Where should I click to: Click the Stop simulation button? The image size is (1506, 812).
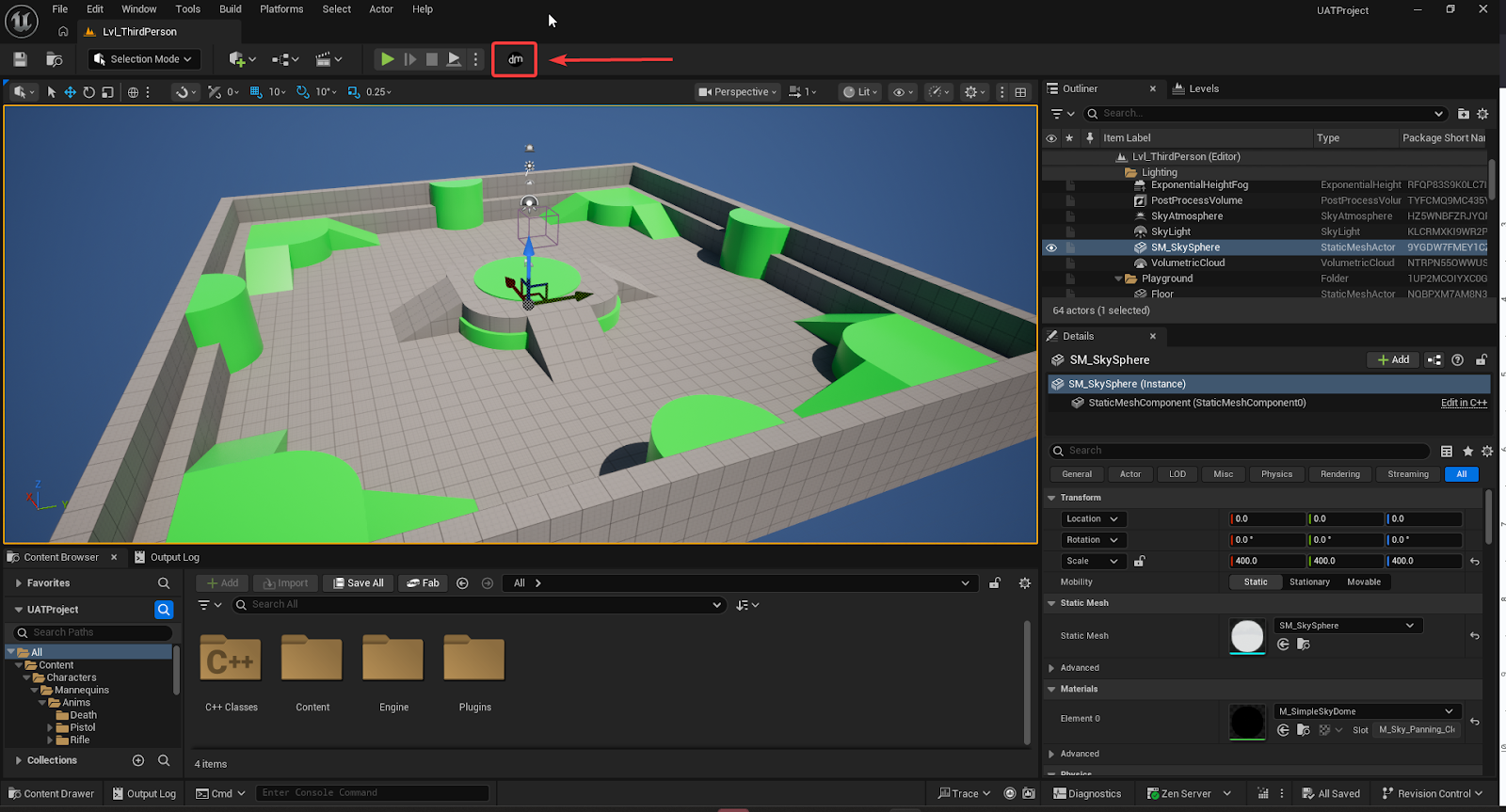pos(432,59)
